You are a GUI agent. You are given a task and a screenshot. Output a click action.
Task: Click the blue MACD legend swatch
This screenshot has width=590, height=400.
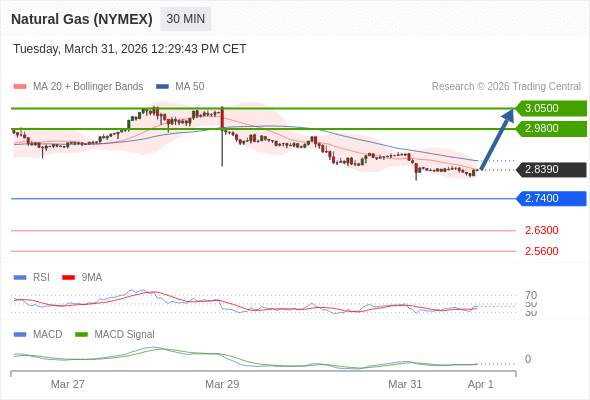[x=20, y=335]
